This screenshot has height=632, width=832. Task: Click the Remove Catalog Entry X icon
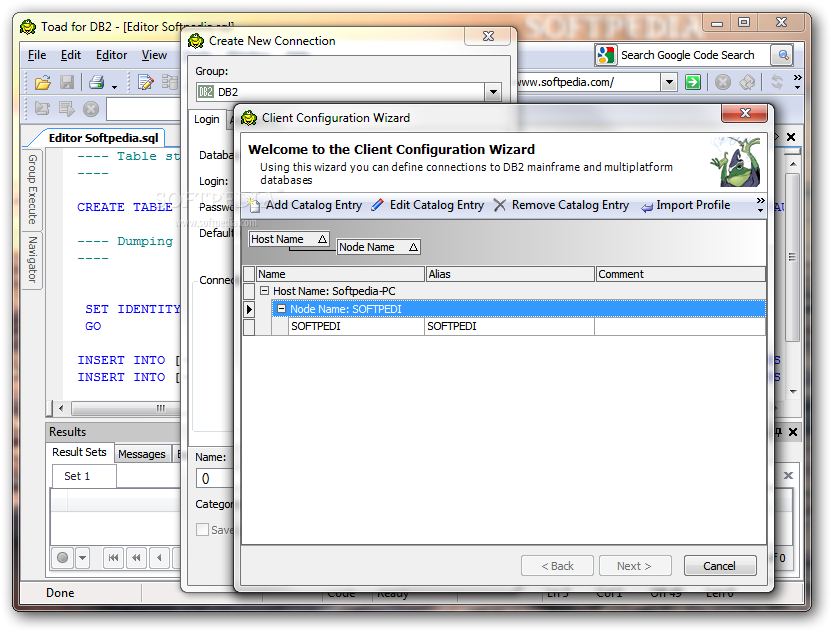(x=499, y=205)
